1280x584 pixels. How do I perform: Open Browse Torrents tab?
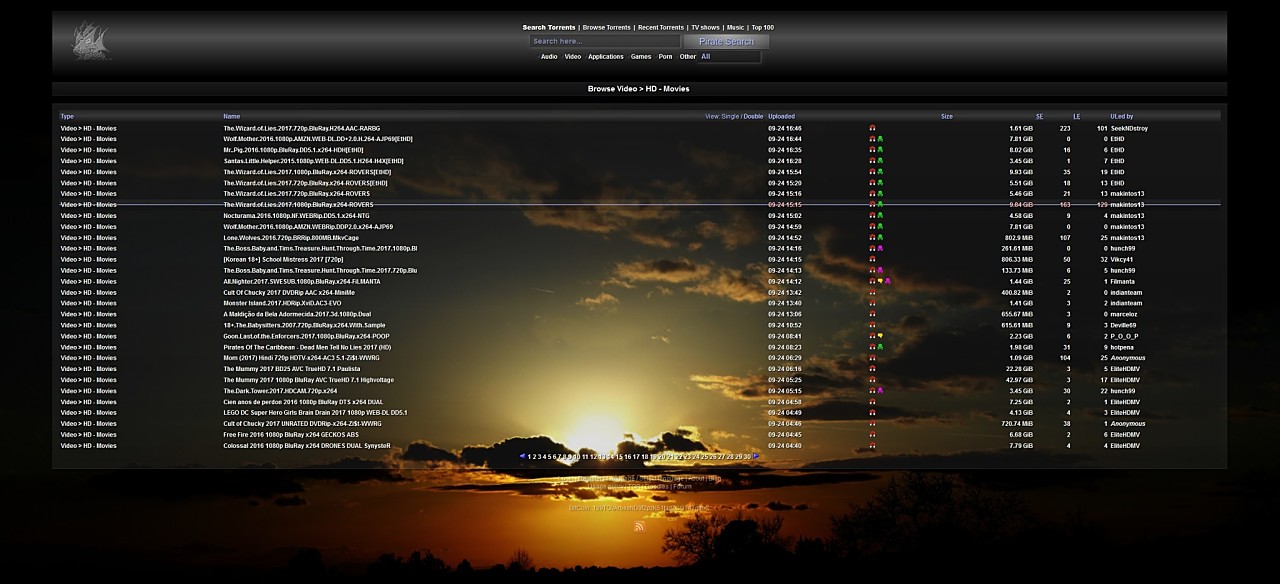pyautogui.click(x=606, y=28)
